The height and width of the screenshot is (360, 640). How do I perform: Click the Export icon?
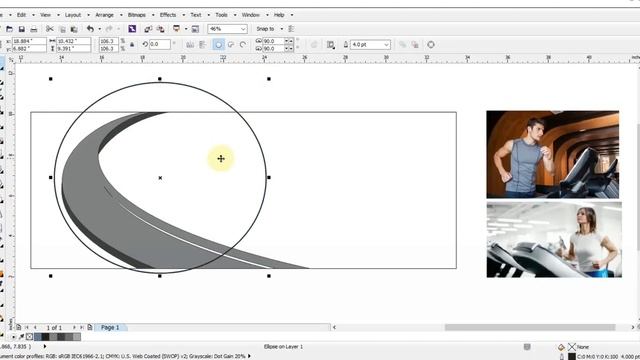point(161,29)
